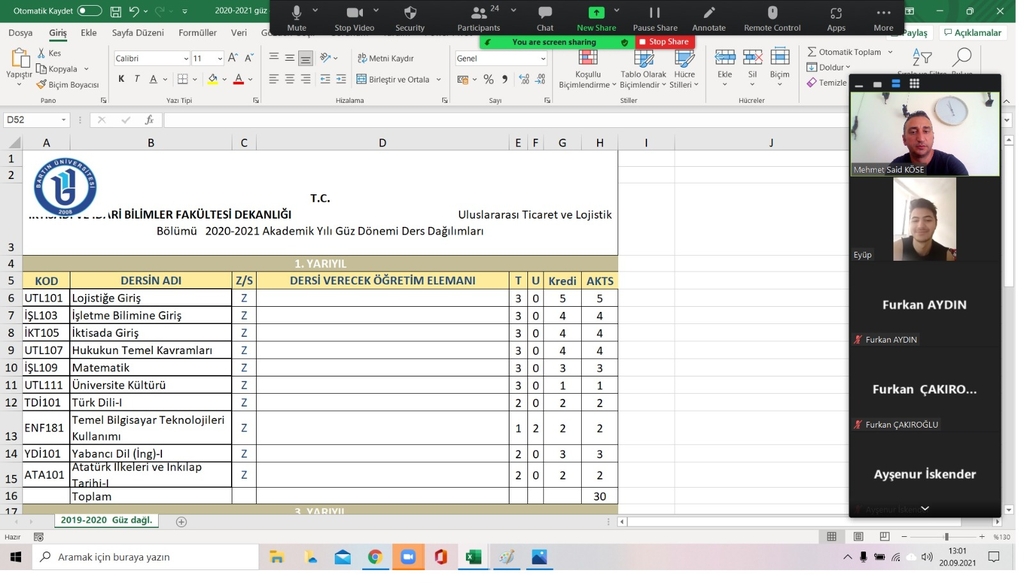Click Ekle insert cells icon
1024x588 pixels.
tap(725, 58)
